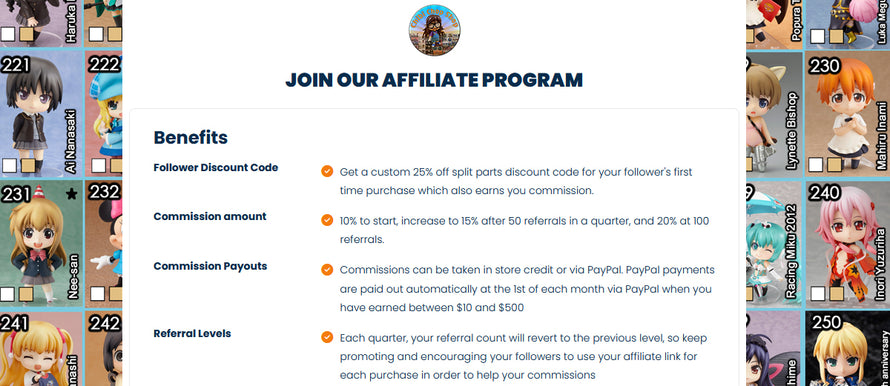
Task: Click the orange checkmark beside Commission Payouts
Action: pos(327,270)
